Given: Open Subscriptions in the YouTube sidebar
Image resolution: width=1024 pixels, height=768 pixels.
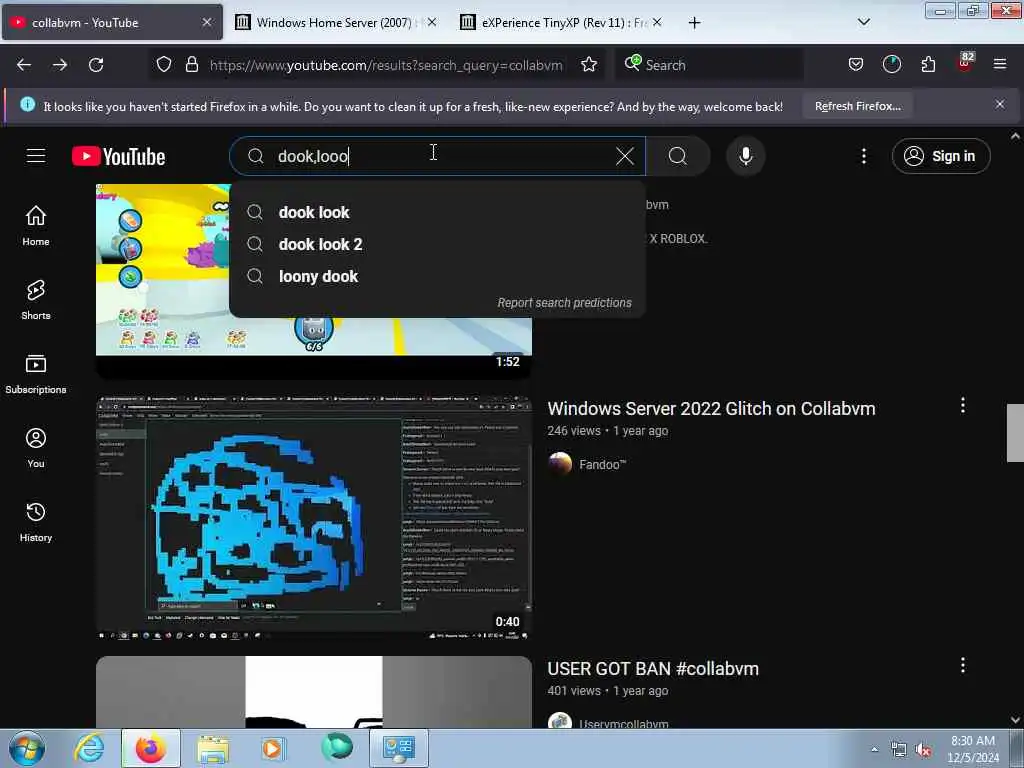Looking at the screenshot, I should pyautogui.click(x=36, y=374).
